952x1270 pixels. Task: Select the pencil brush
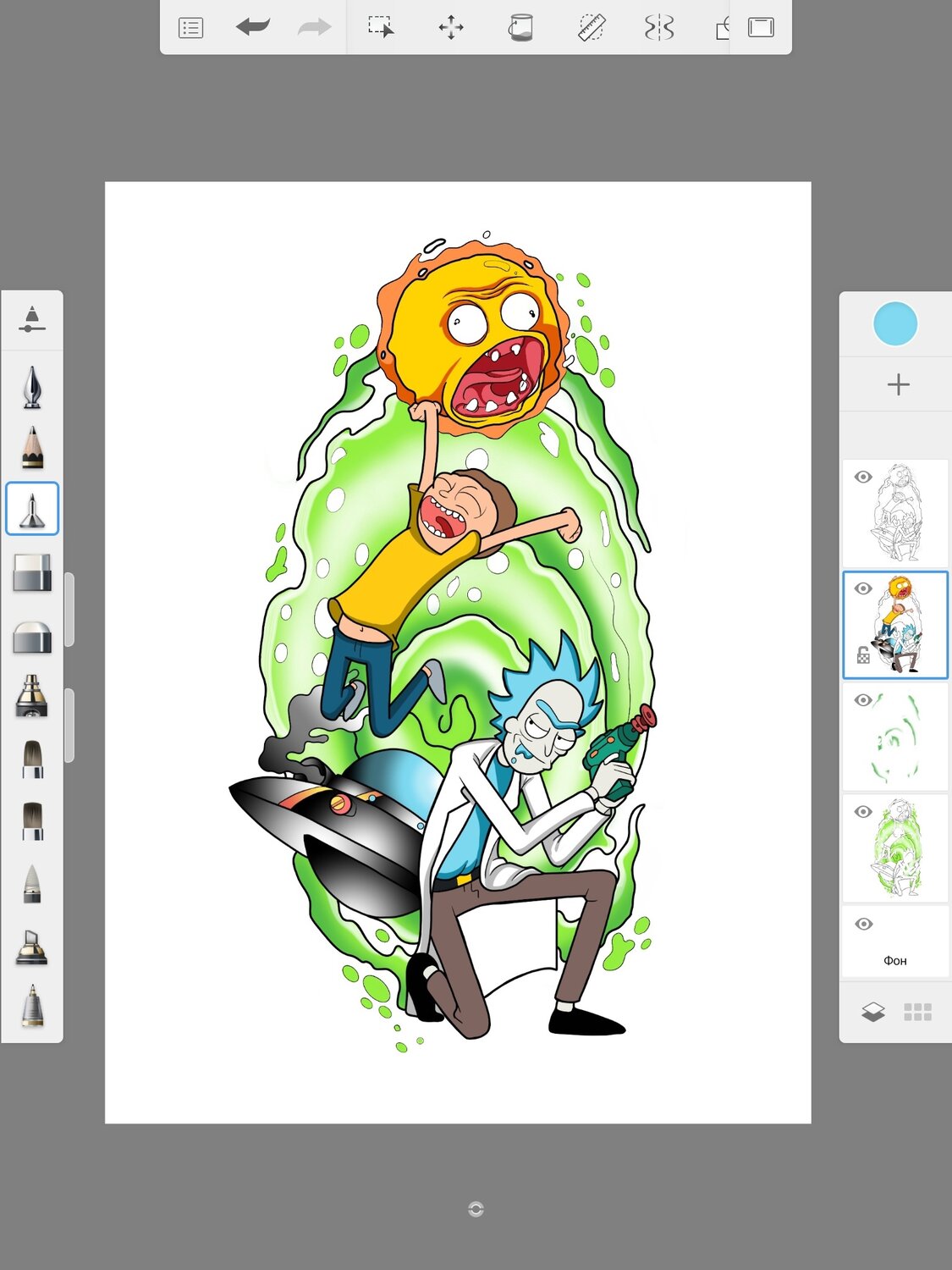pos(32,448)
